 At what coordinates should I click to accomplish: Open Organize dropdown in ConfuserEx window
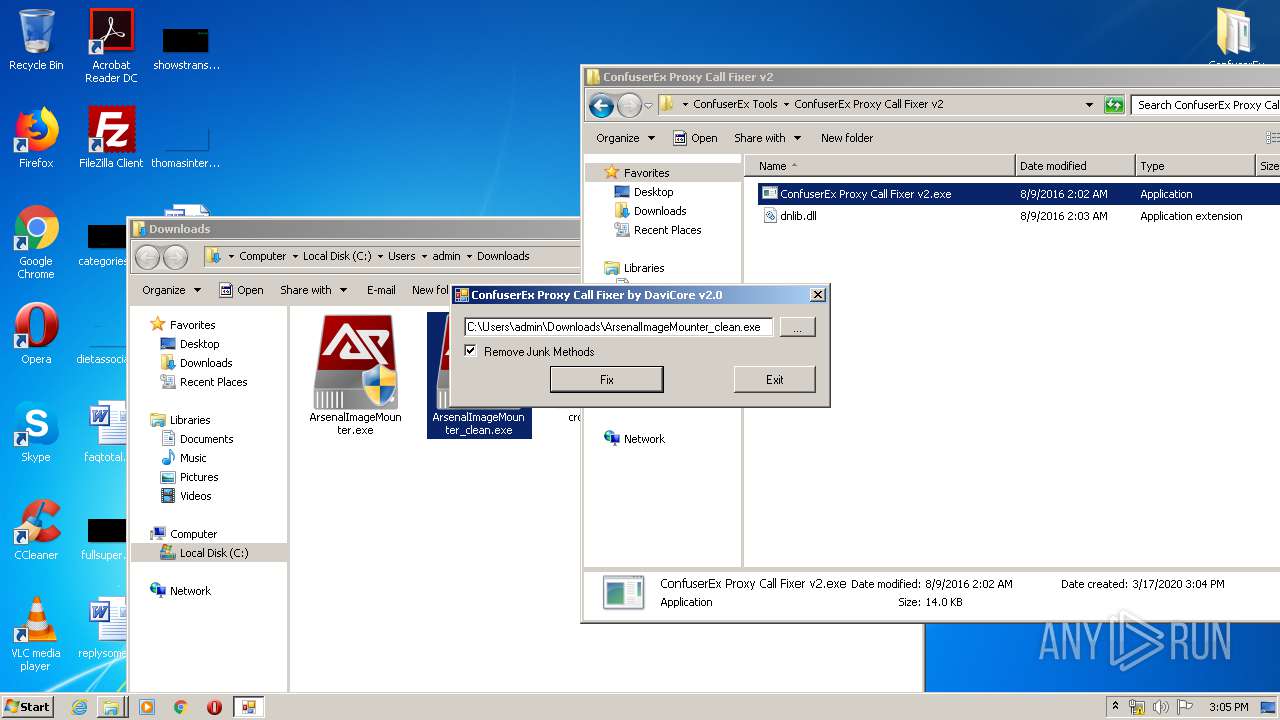pyautogui.click(x=626, y=138)
